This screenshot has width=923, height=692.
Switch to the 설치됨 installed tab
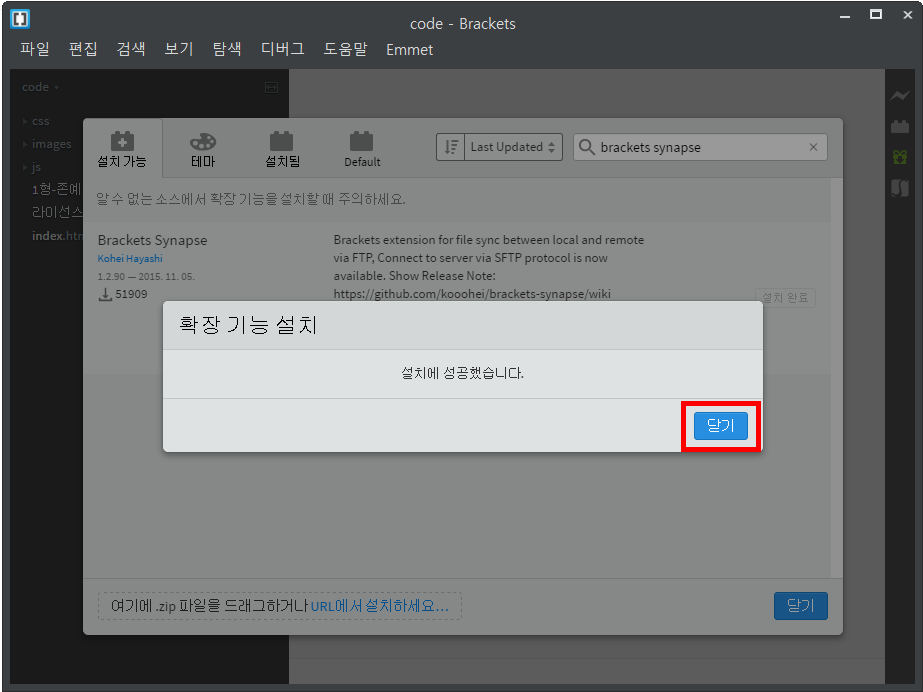[282, 149]
